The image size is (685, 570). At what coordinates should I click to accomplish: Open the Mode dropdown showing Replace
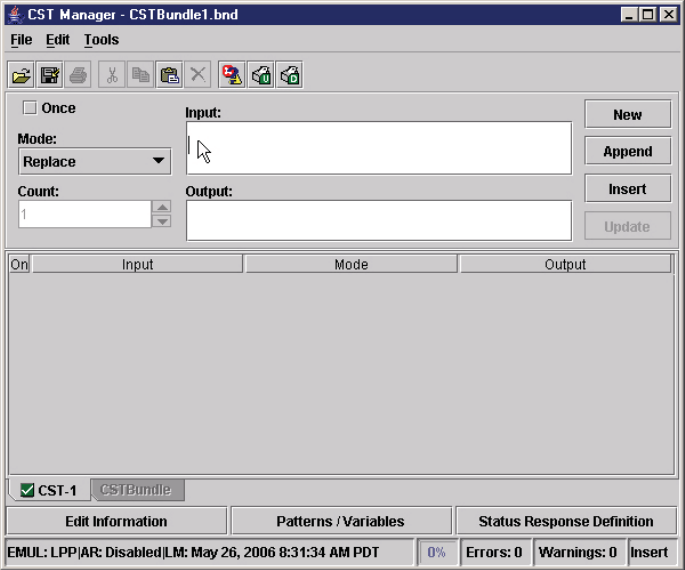[94, 162]
